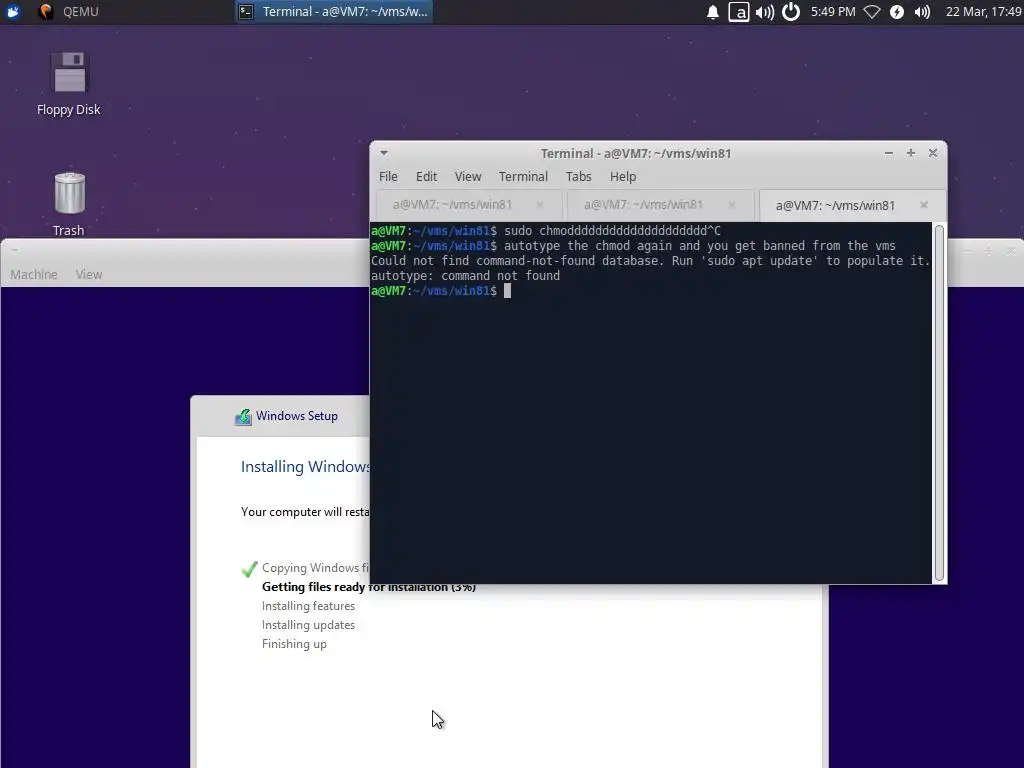Close the first terminal tab
This screenshot has height=768, width=1024.
point(539,204)
